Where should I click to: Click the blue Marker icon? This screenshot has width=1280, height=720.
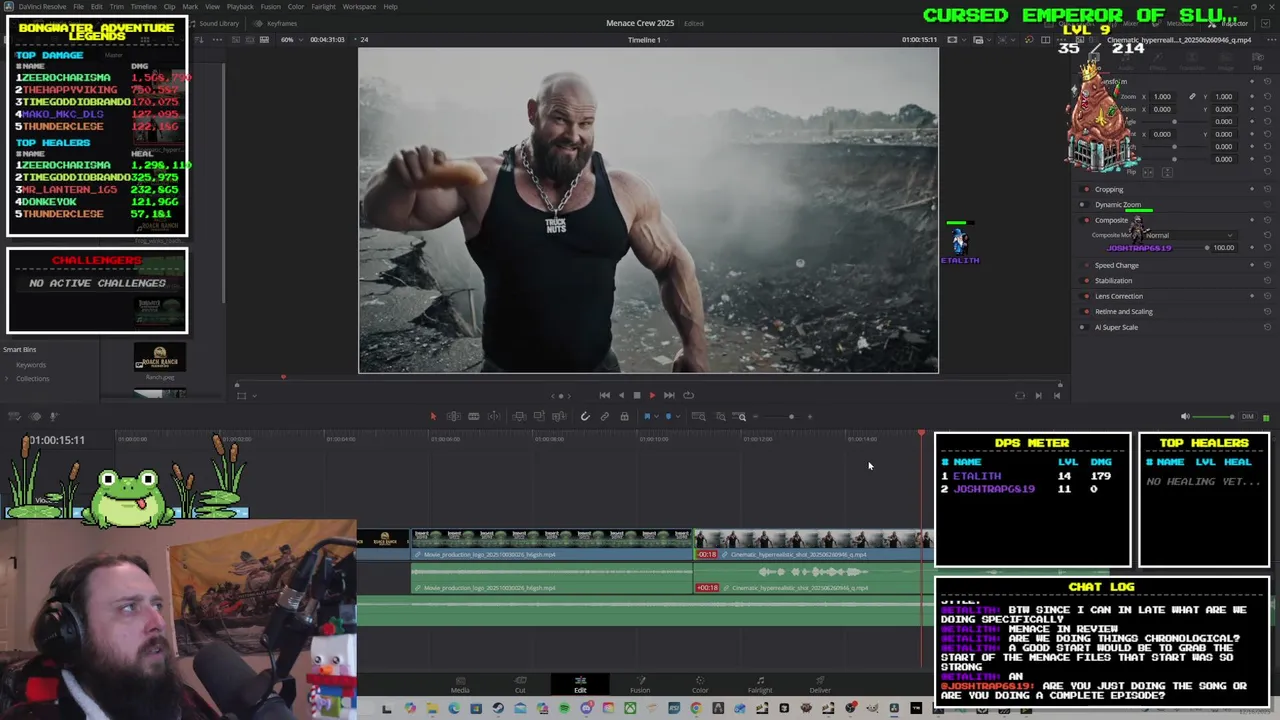[668, 416]
